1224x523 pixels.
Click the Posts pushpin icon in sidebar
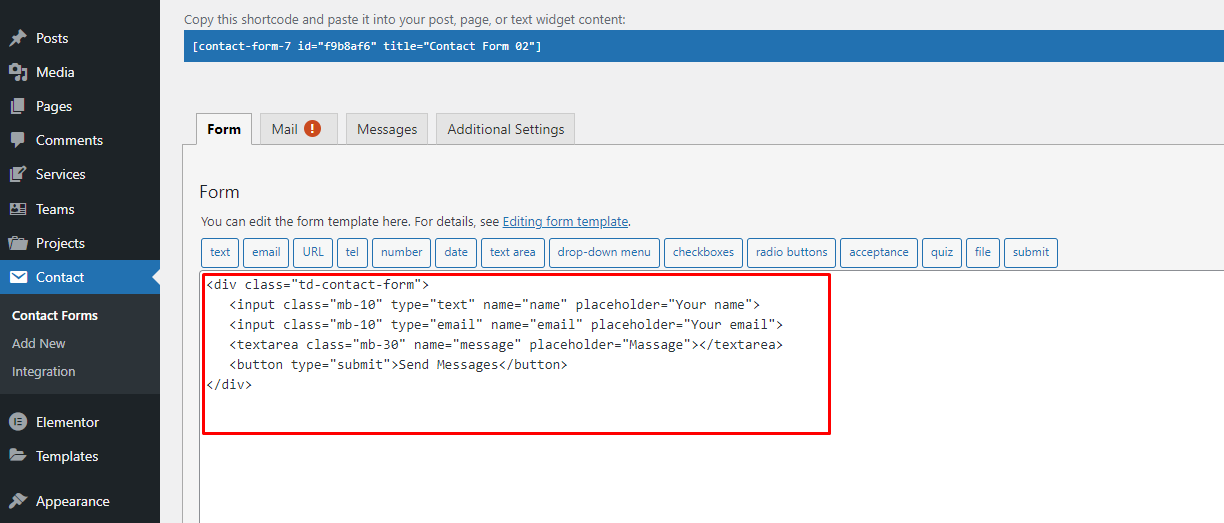point(18,38)
